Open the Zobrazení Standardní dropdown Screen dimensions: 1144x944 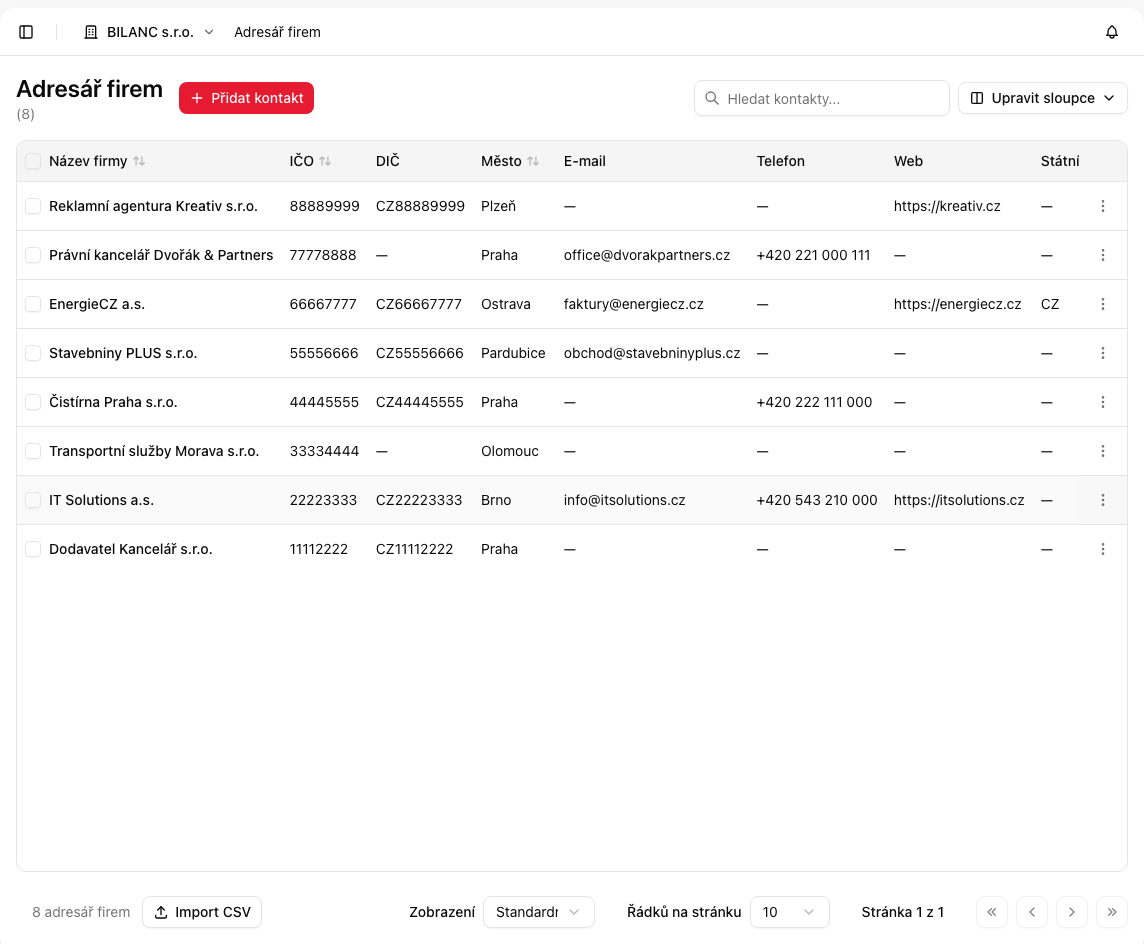click(538, 912)
